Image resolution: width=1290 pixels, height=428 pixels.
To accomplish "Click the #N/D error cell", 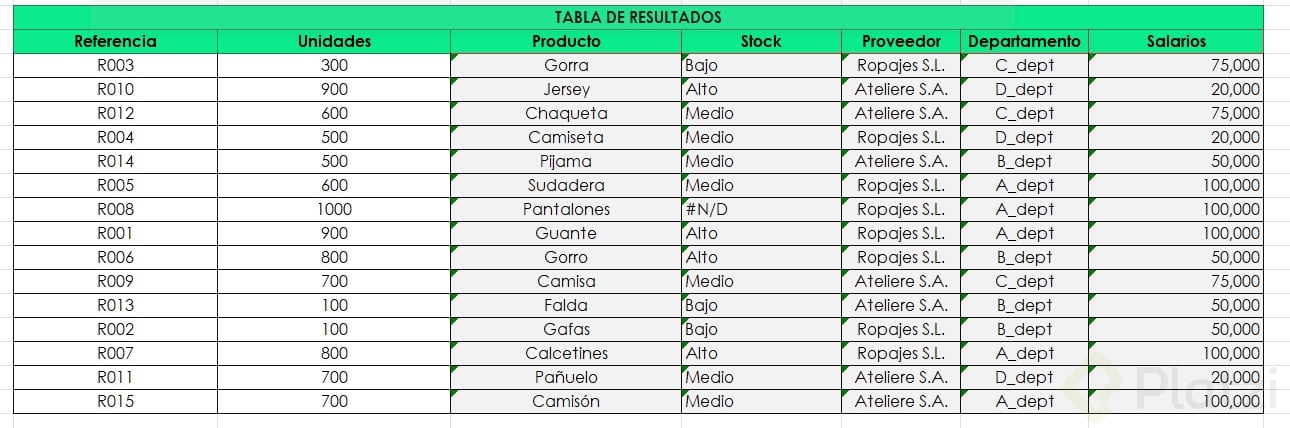I will click(761, 210).
